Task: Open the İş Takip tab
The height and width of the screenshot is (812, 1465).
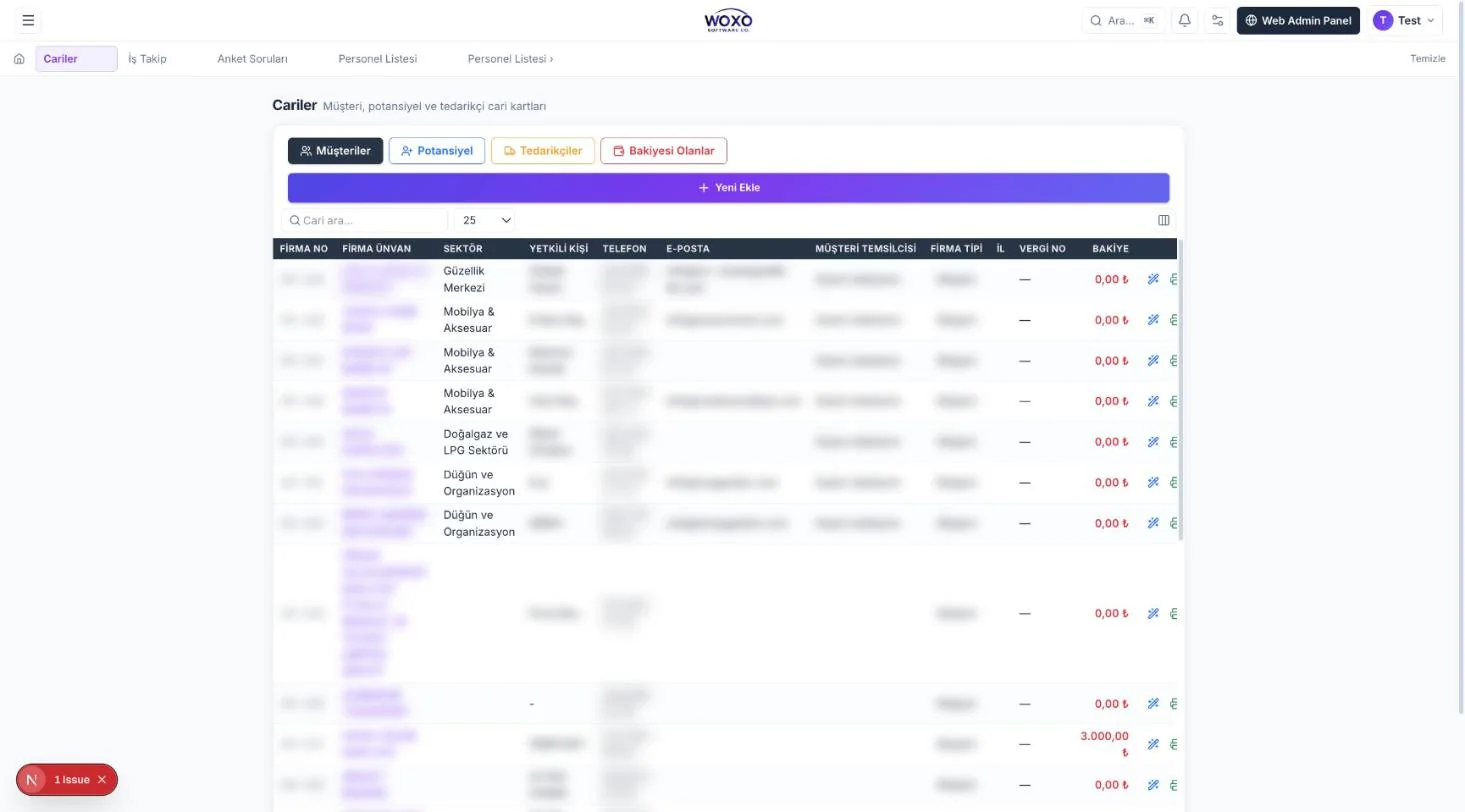Action: point(147,59)
